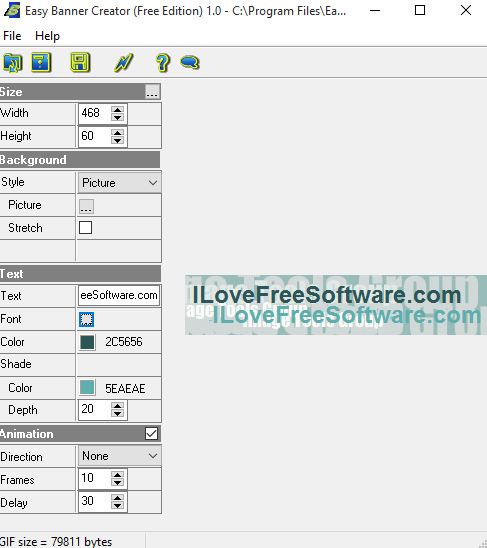Click the Save floppy disk toolbar icon

[x=80, y=63]
